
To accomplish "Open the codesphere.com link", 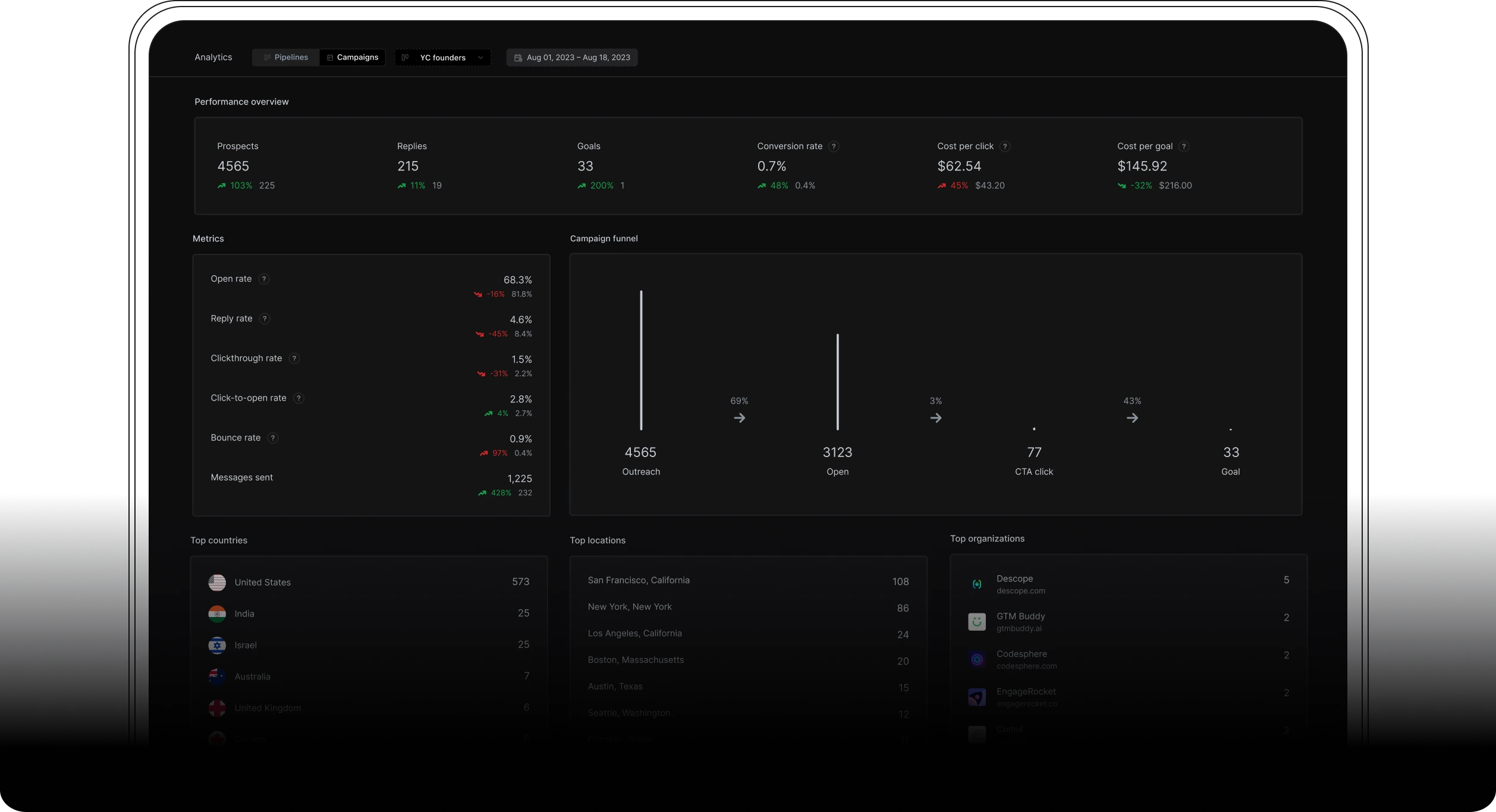I will (x=1026, y=666).
